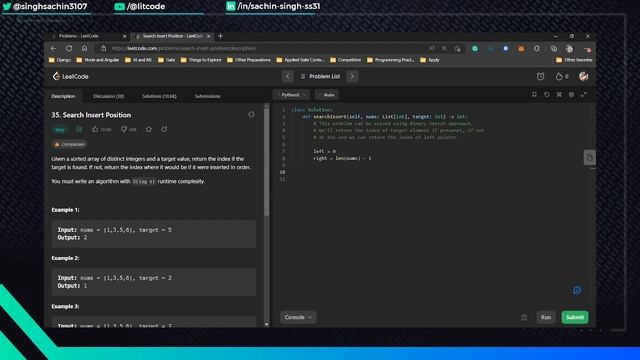640x360 pixels.
Task: Click the 'right = len(nums) - 1' code line
Action: pos(342,158)
